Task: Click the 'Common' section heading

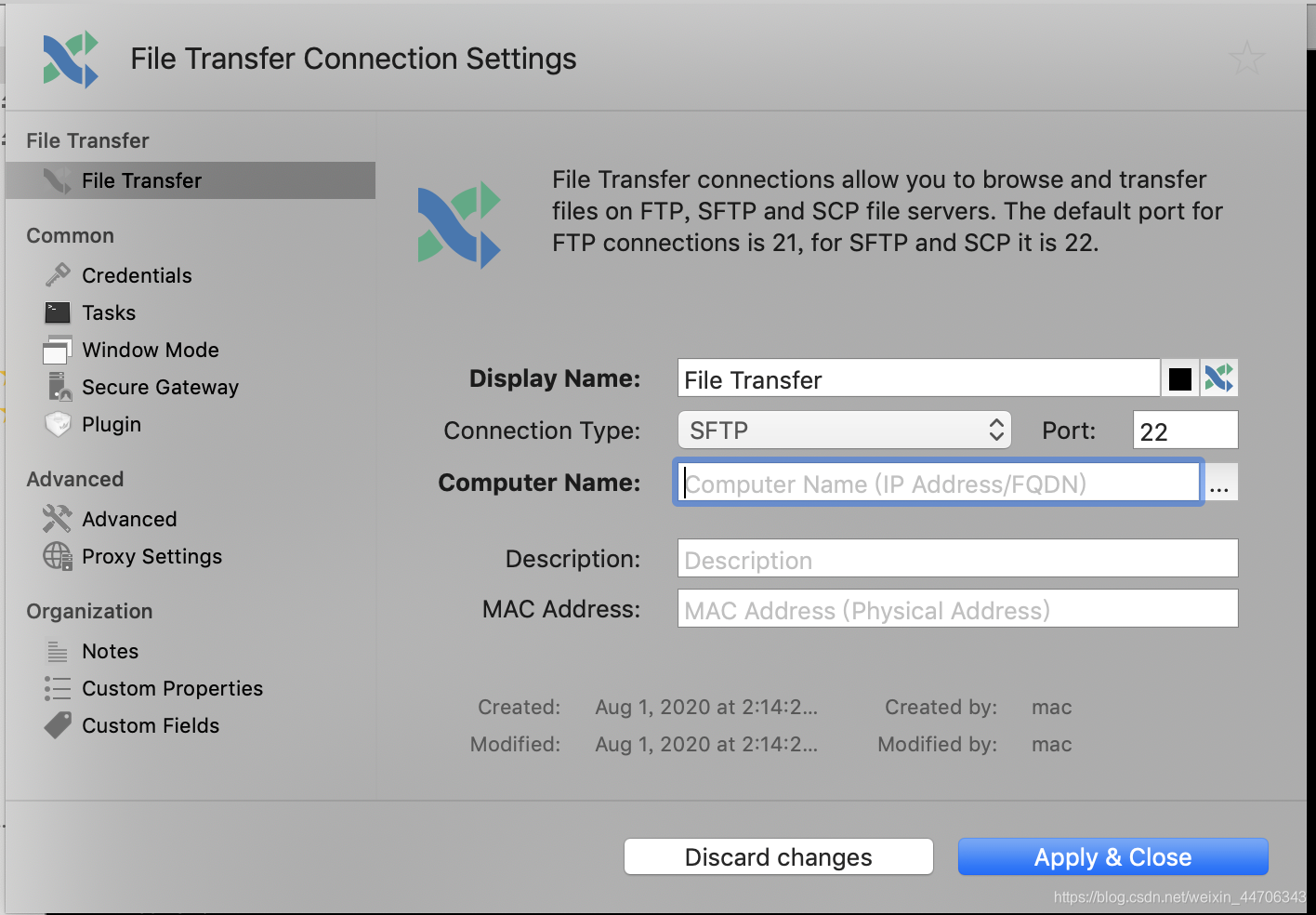Action: point(70,235)
